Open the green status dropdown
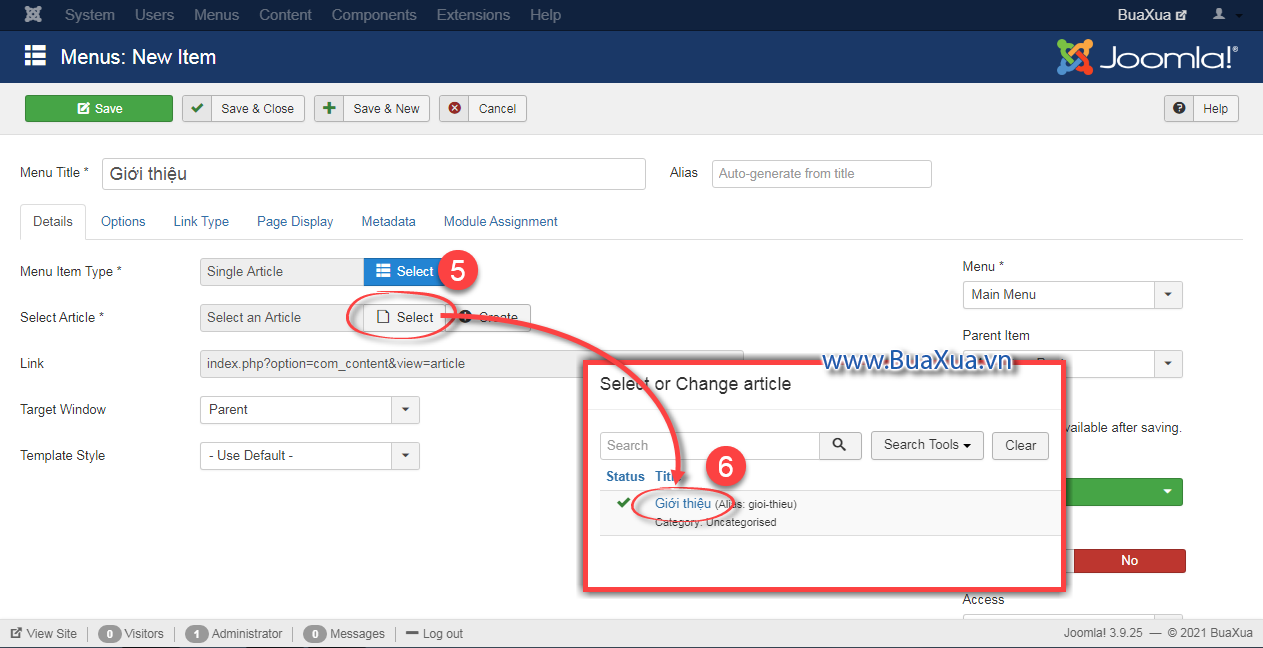The image size is (1263, 648). [1123, 491]
